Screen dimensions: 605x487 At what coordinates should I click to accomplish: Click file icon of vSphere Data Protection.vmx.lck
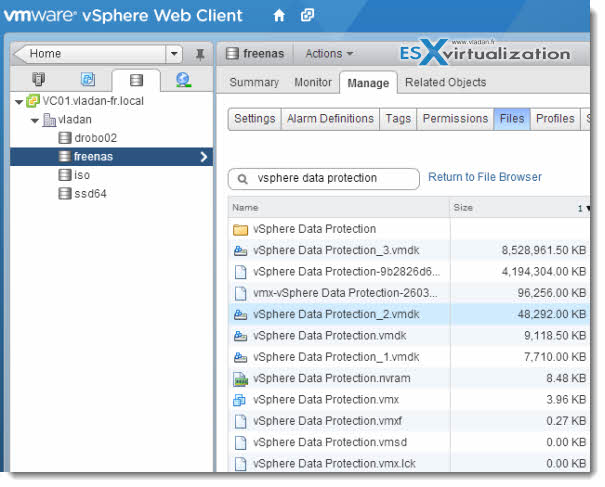tap(240, 464)
